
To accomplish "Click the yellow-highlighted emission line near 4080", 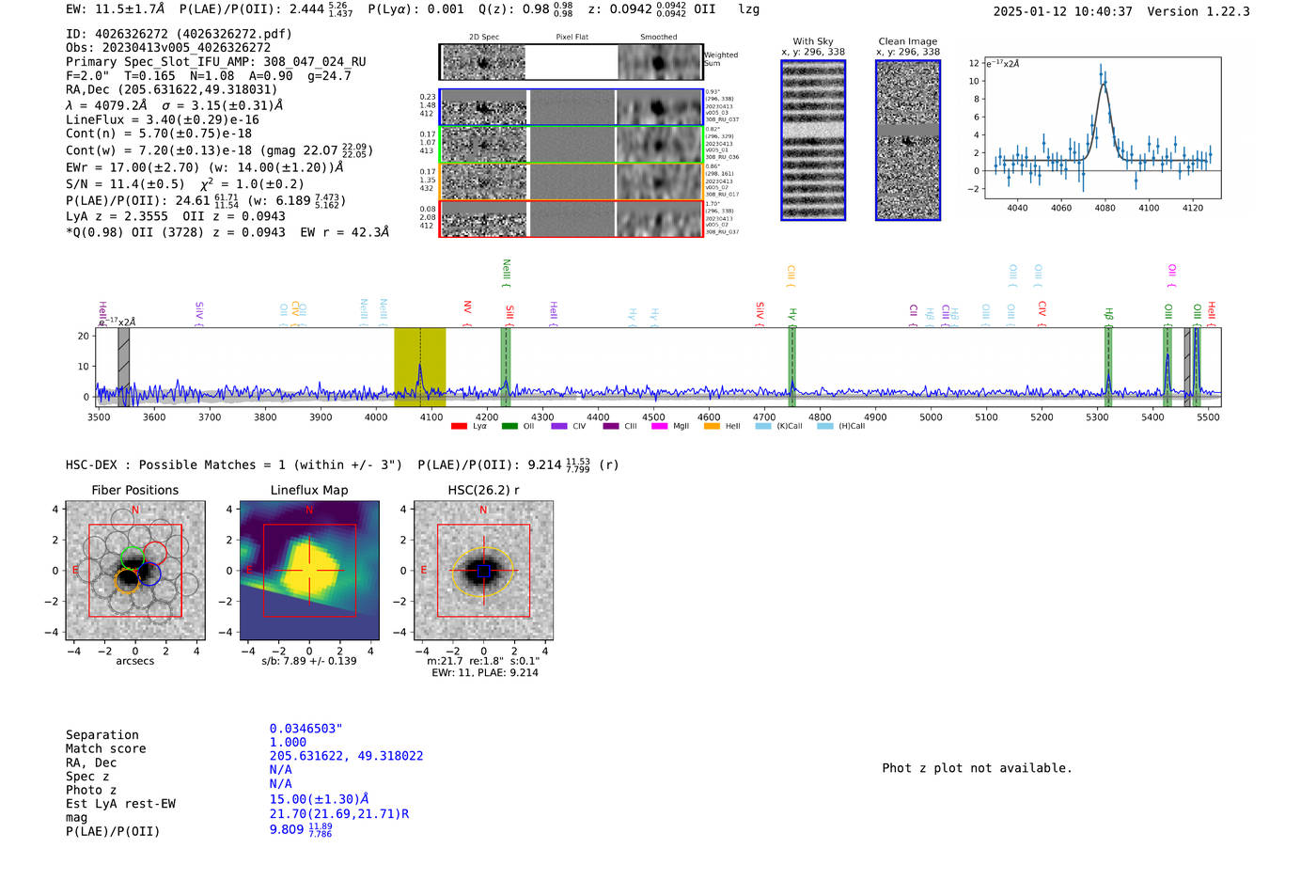I will tap(419, 367).
